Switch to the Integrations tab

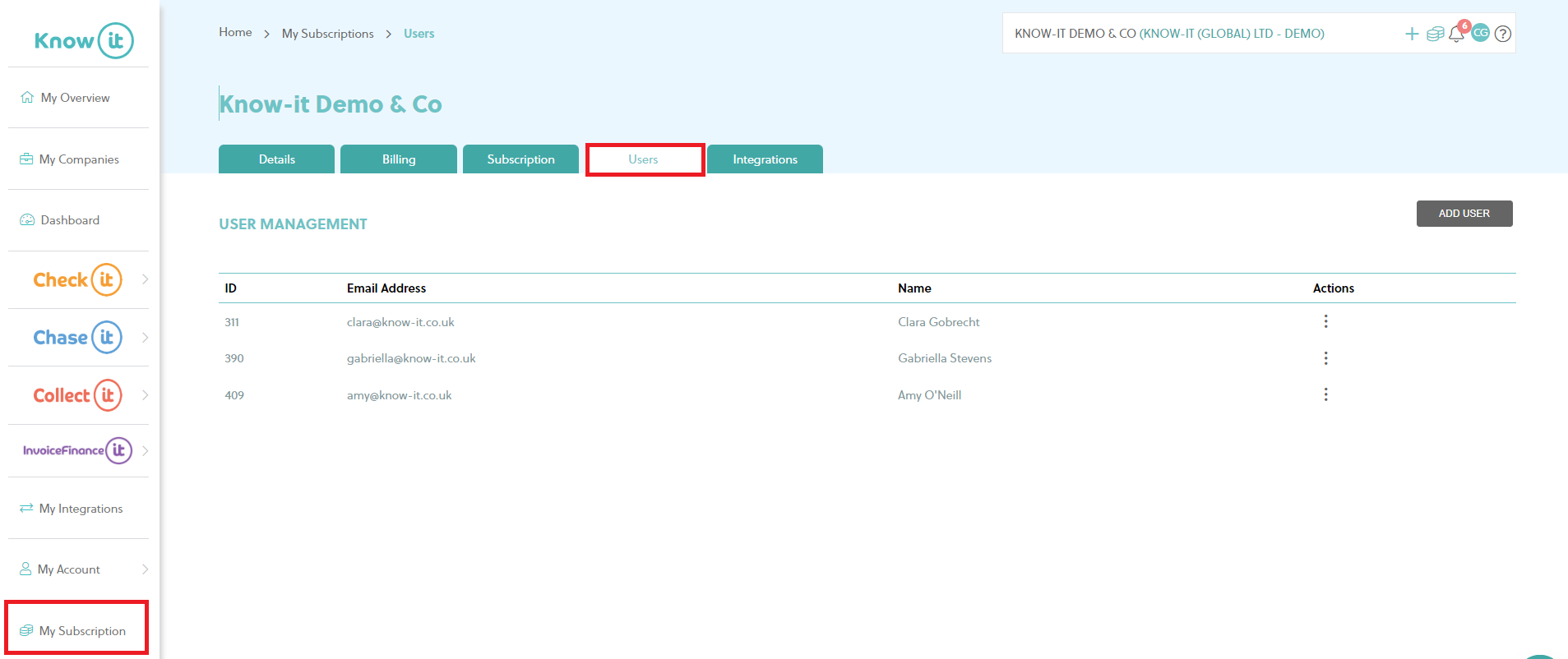tap(765, 159)
